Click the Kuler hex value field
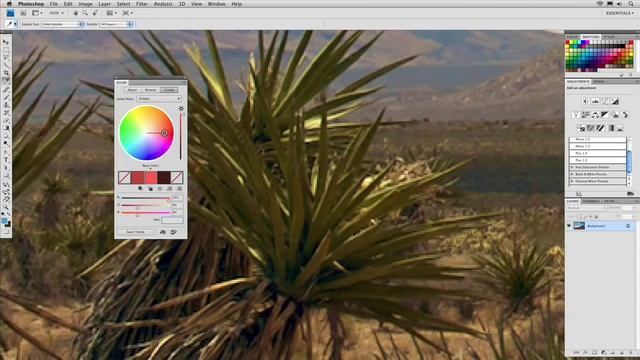Image resolution: width=640 pixels, height=360 pixels. pos(173,220)
